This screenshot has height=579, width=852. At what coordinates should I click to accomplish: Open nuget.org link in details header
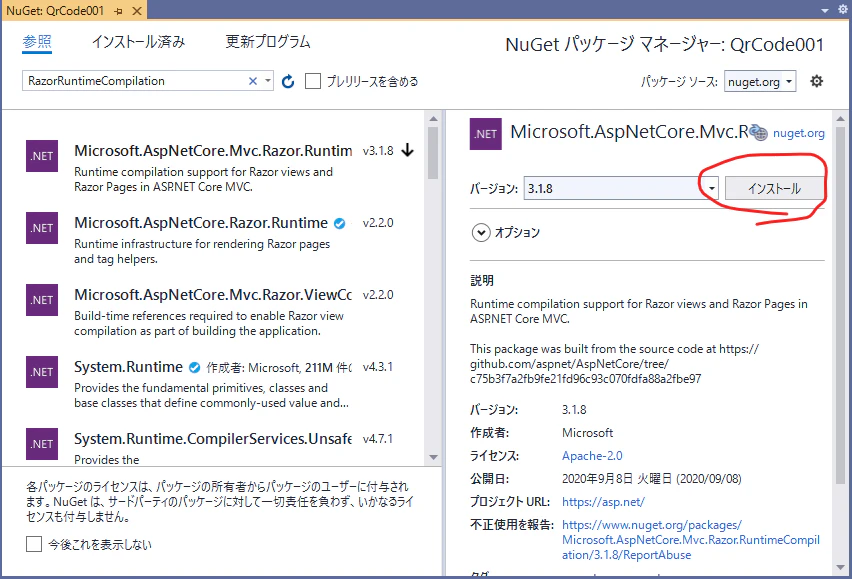[x=799, y=133]
